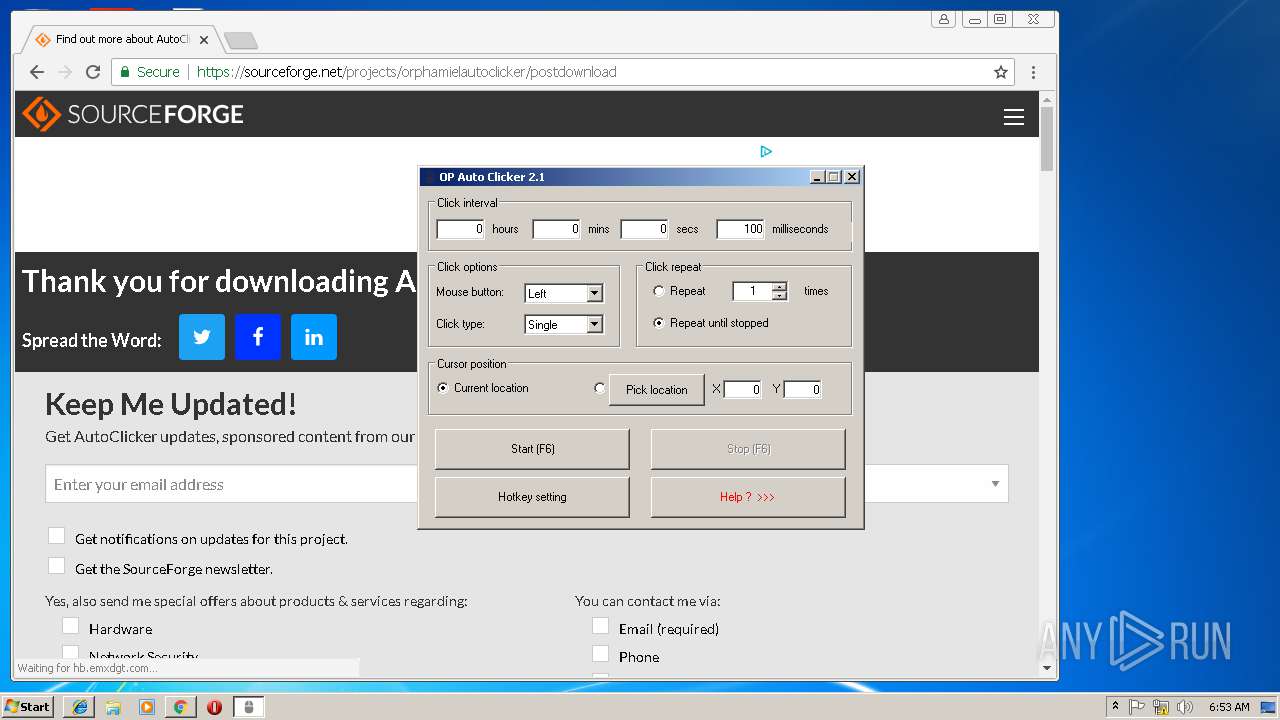Select the AutoClicker browser tab
This screenshot has width=1280, height=720.
[120, 40]
